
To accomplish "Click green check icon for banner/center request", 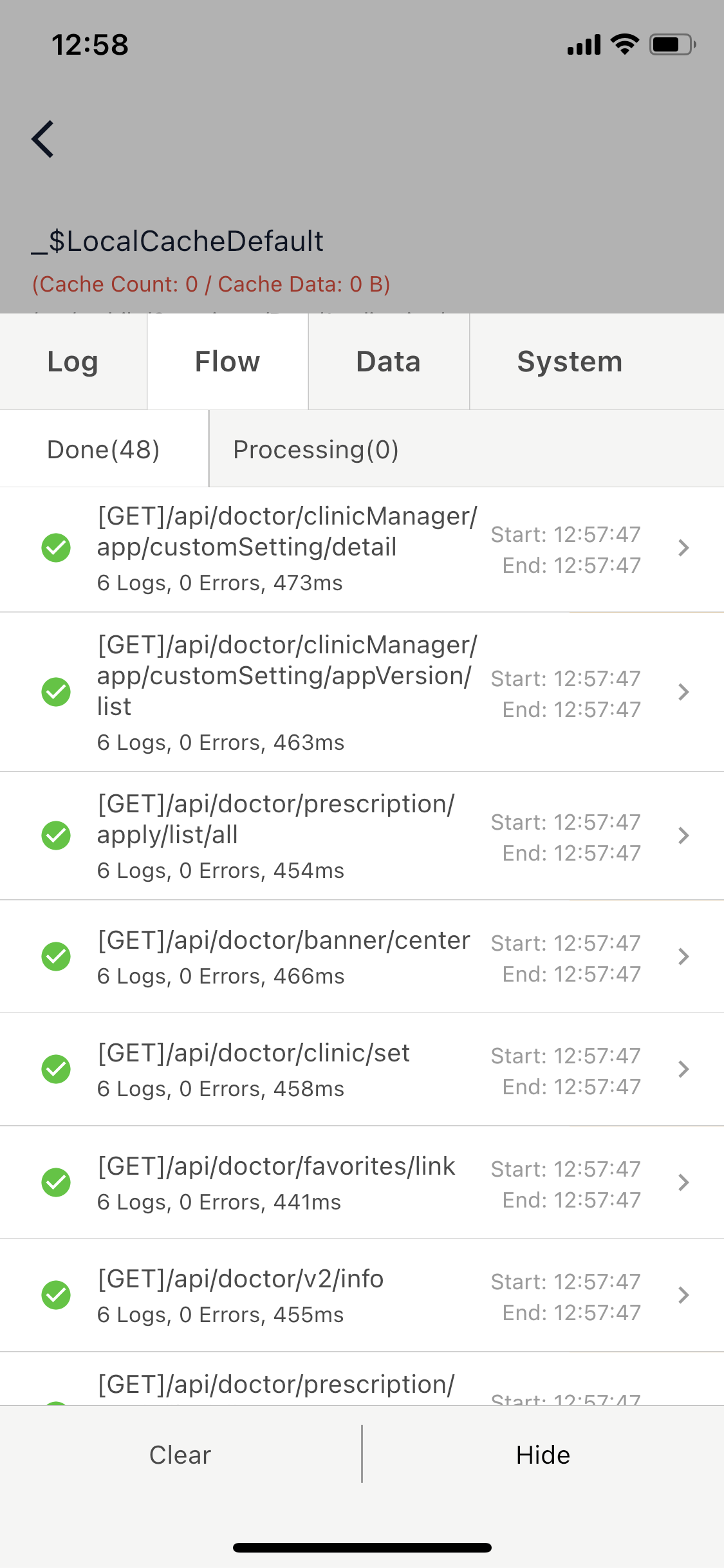I will [56, 957].
